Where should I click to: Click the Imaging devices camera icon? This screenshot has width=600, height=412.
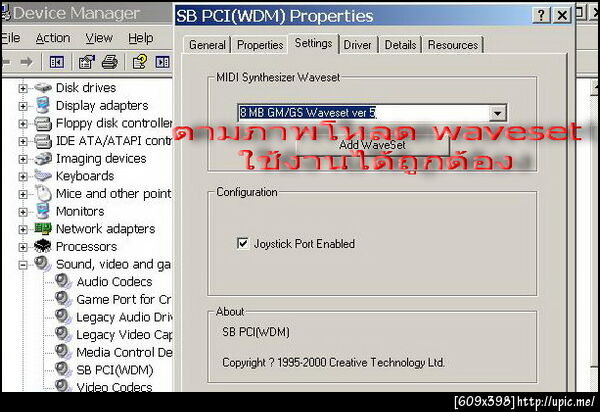point(43,158)
